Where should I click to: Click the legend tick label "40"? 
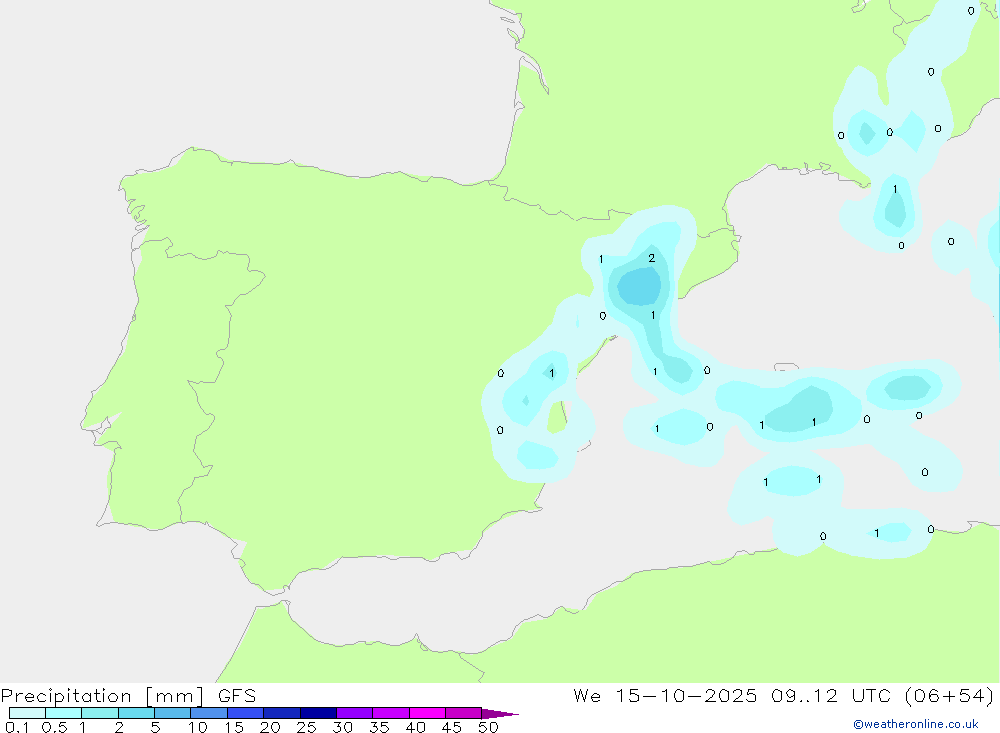tap(415, 727)
